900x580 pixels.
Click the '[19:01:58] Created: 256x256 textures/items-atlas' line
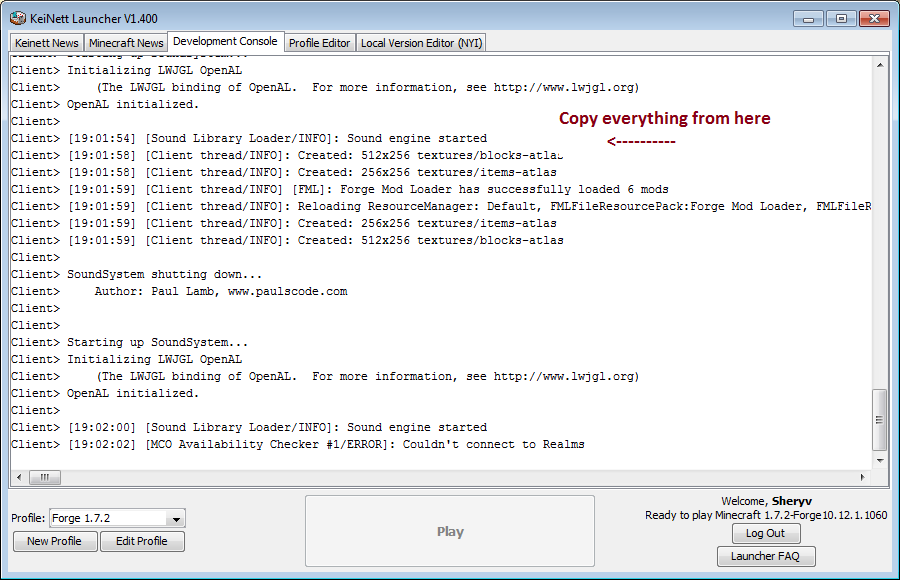(x=284, y=172)
